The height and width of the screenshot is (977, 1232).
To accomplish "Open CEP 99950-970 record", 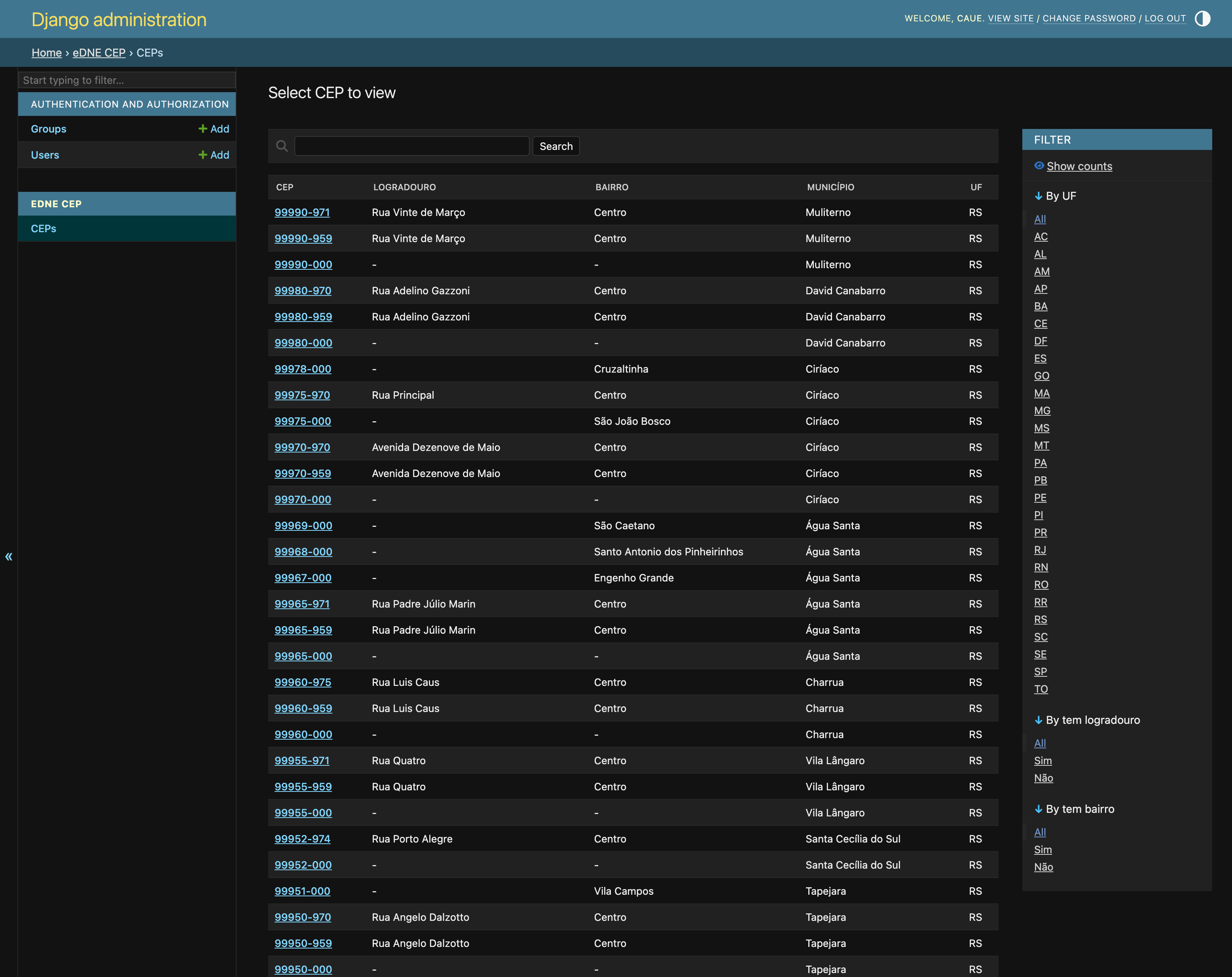I will pos(302,918).
